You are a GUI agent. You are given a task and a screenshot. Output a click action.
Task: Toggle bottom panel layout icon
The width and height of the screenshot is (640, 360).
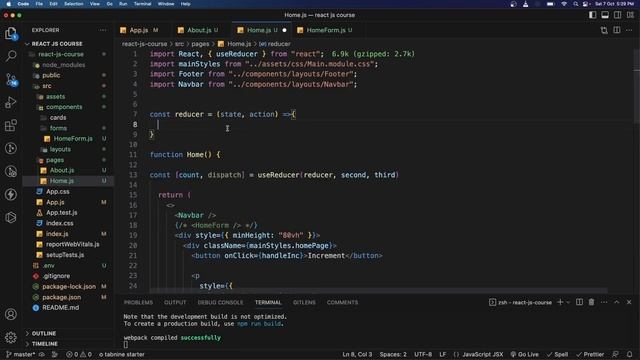605,15
